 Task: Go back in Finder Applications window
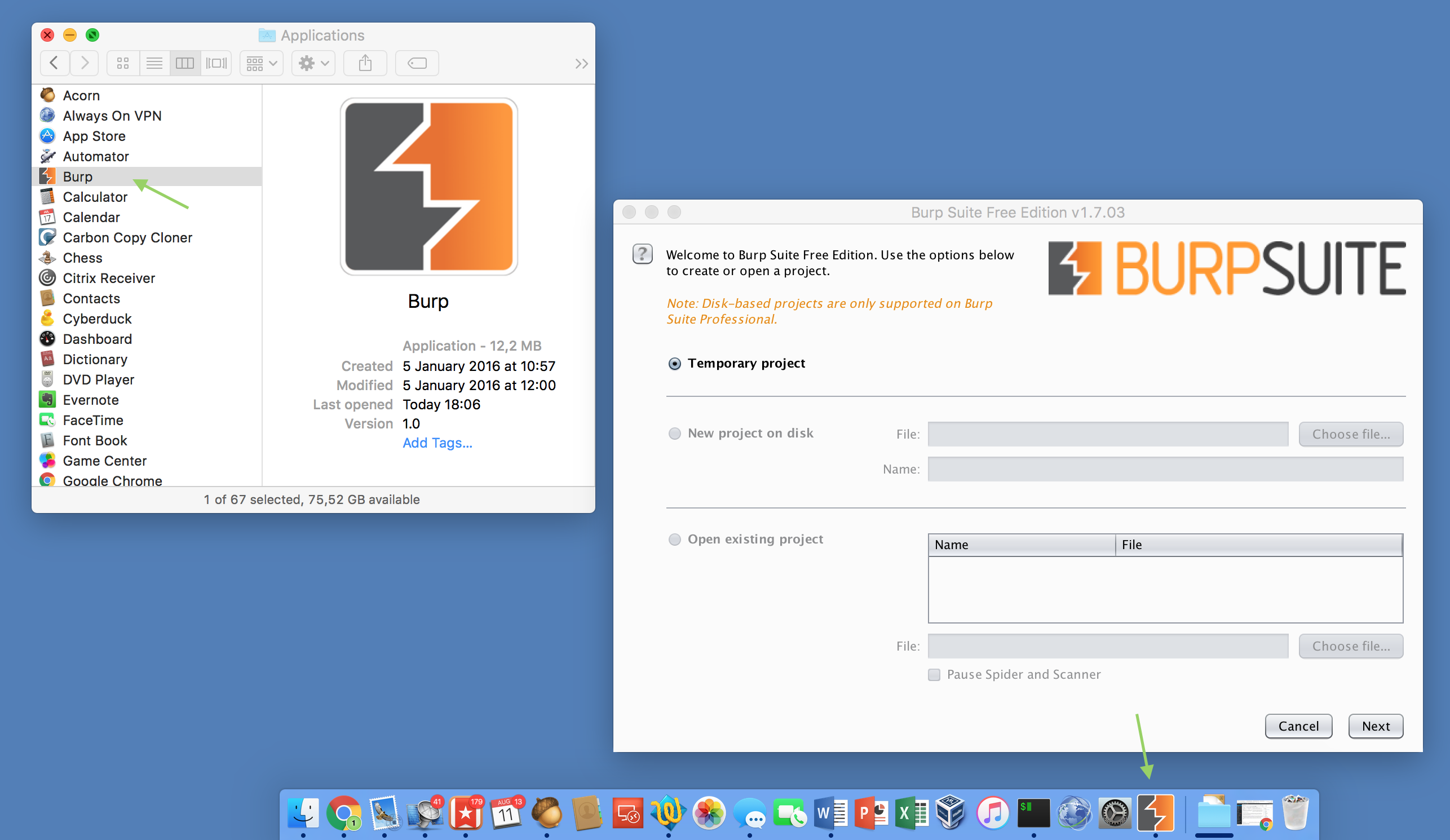55,63
